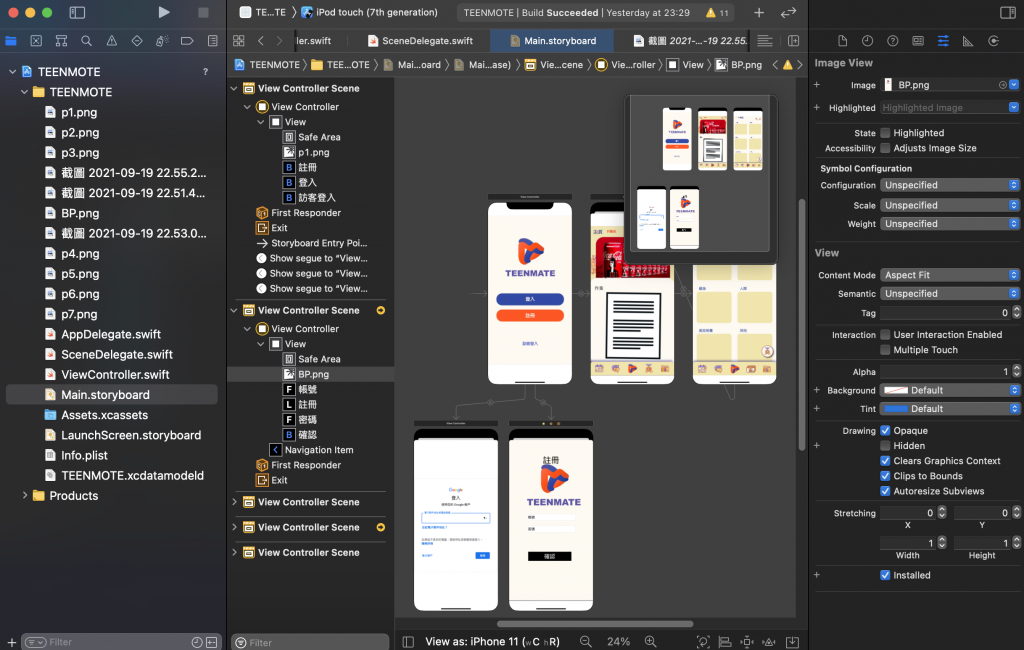This screenshot has height=650, width=1024.
Task: Open the Configuration dropdown
Action: point(950,185)
